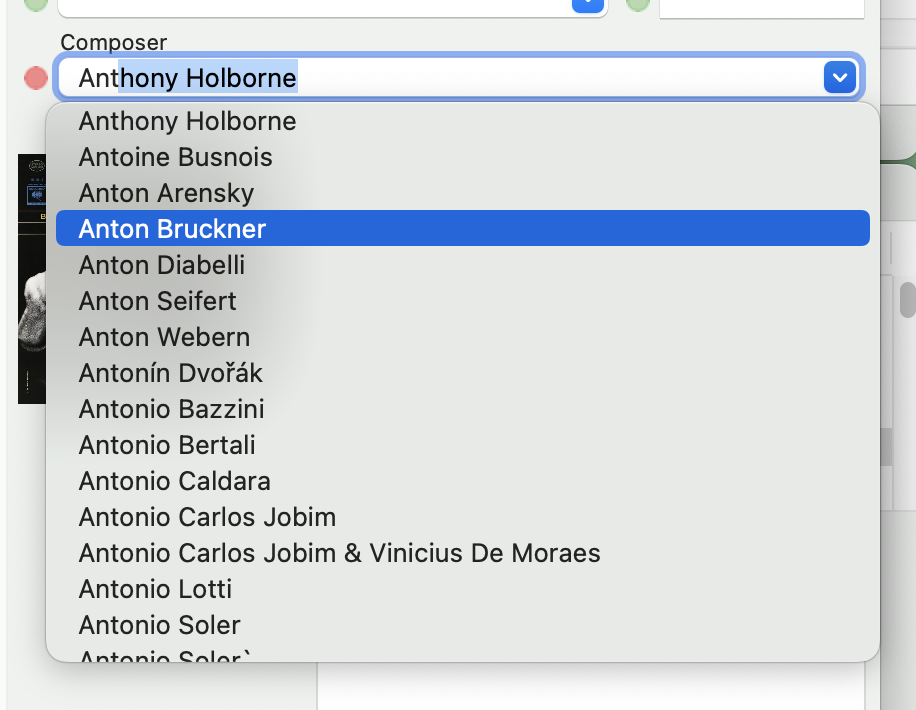Select the Antonio Carlos Jobim entry
916x710 pixels.
(207, 517)
